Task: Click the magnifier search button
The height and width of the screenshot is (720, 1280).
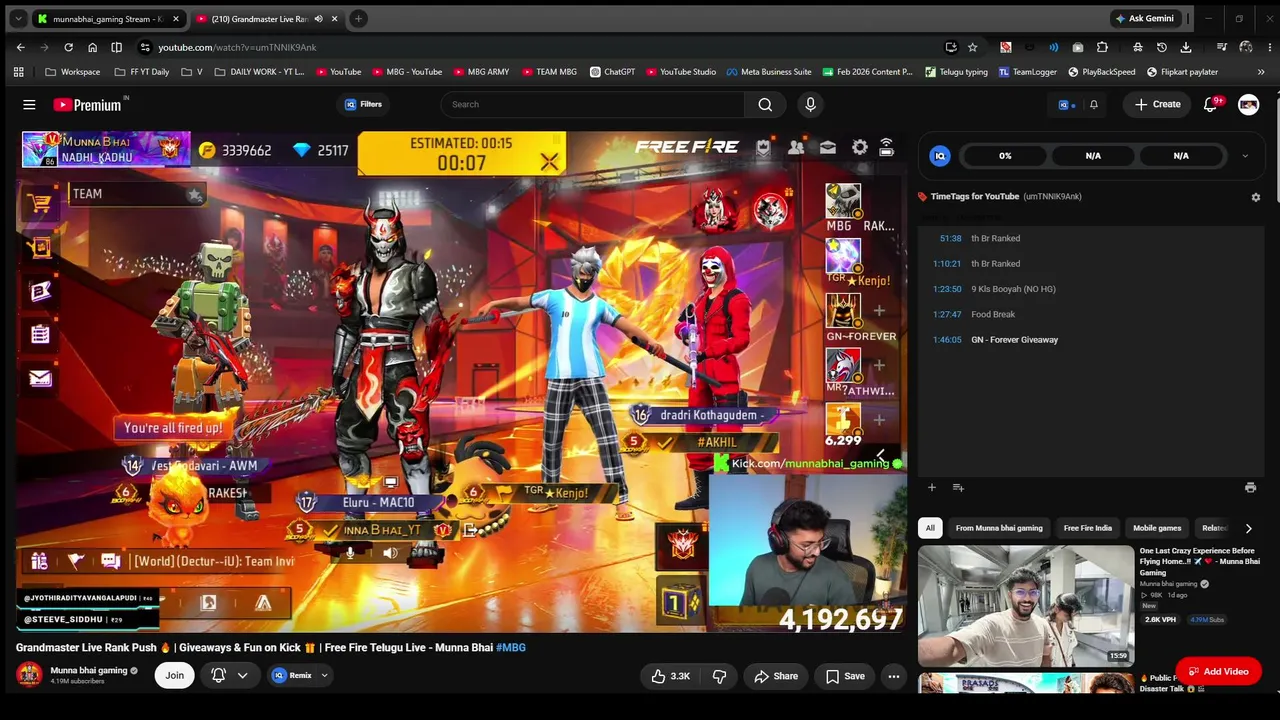Action: coord(765,104)
